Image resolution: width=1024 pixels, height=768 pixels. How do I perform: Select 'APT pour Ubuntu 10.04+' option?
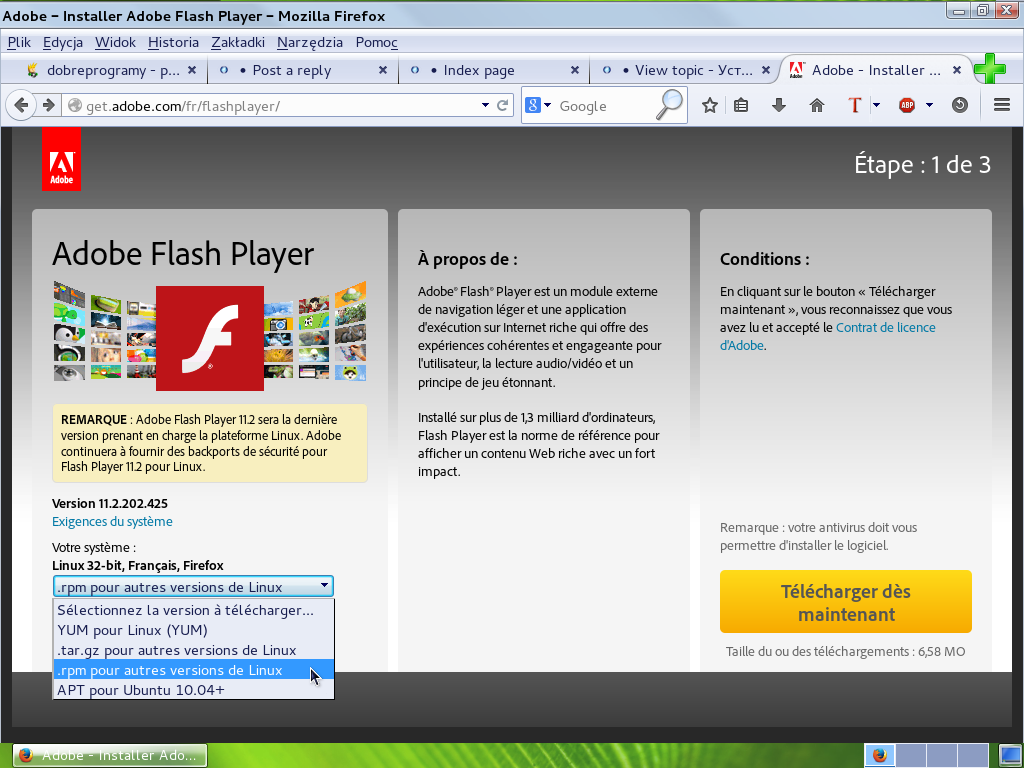click(141, 690)
